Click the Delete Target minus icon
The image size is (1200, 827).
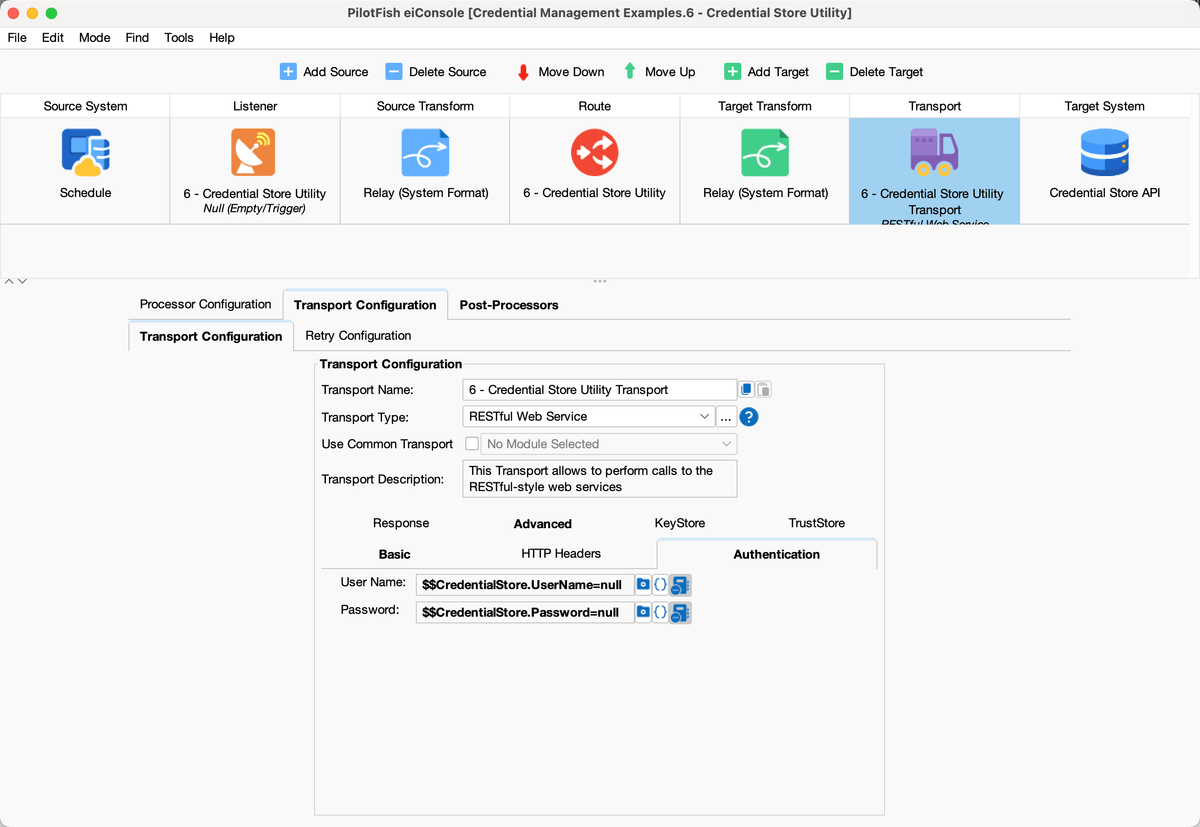pos(834,72)
